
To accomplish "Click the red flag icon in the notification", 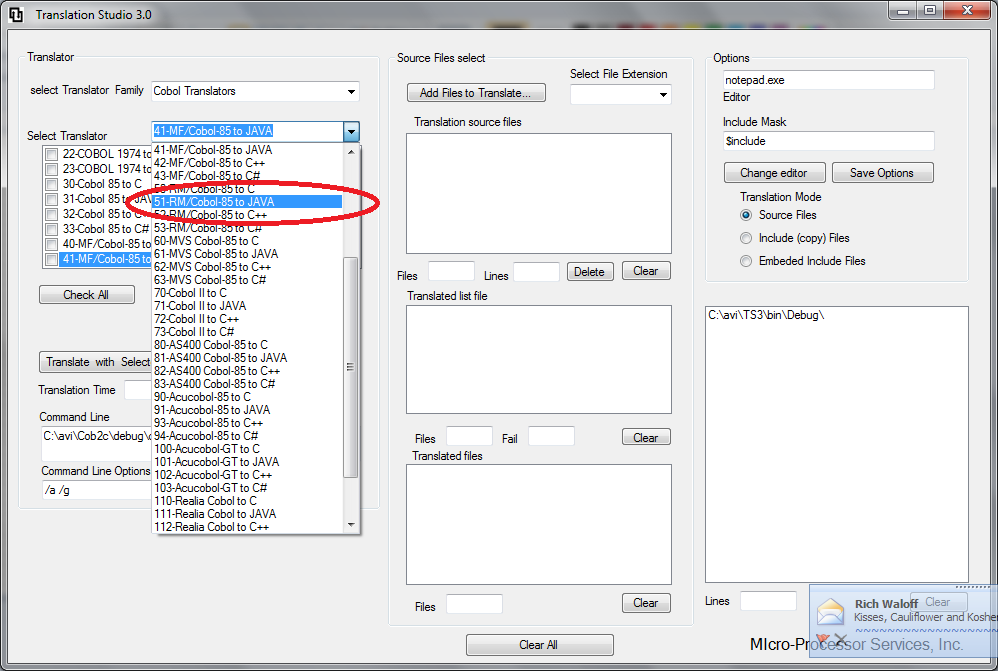I will click(x=822, y=639).
